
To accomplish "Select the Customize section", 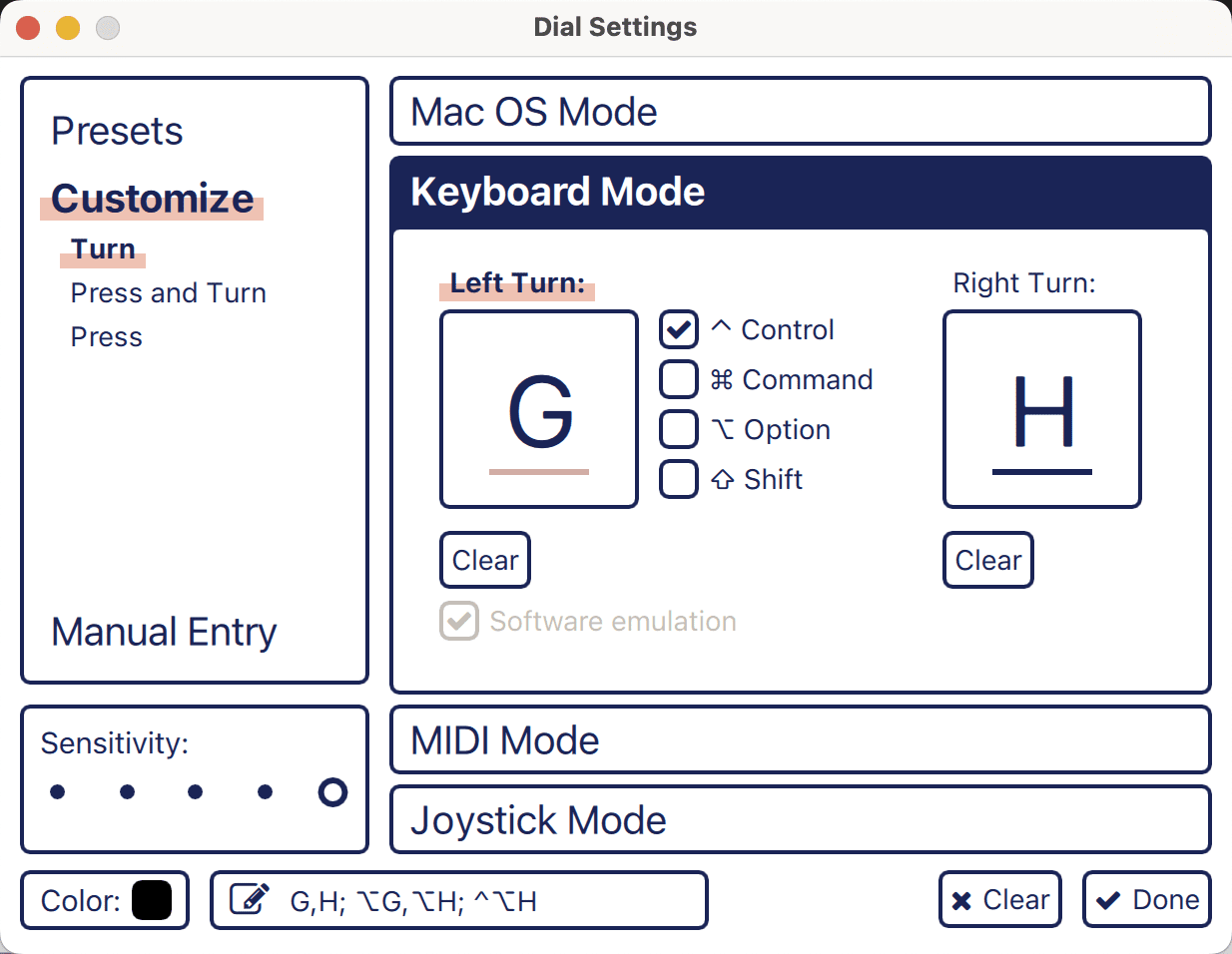I will pyautogui.click(x=153, y=199).
